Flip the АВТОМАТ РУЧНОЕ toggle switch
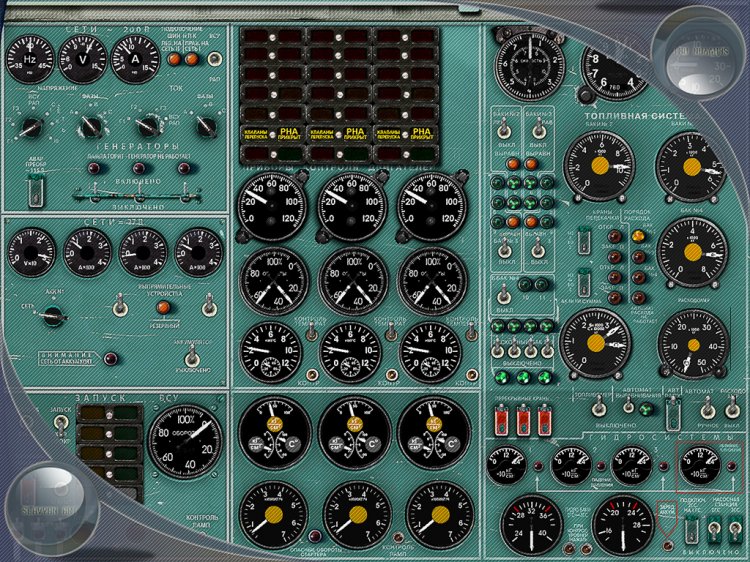Image resolution: width=750 pixels, height=562 pixels. [707, 409]
